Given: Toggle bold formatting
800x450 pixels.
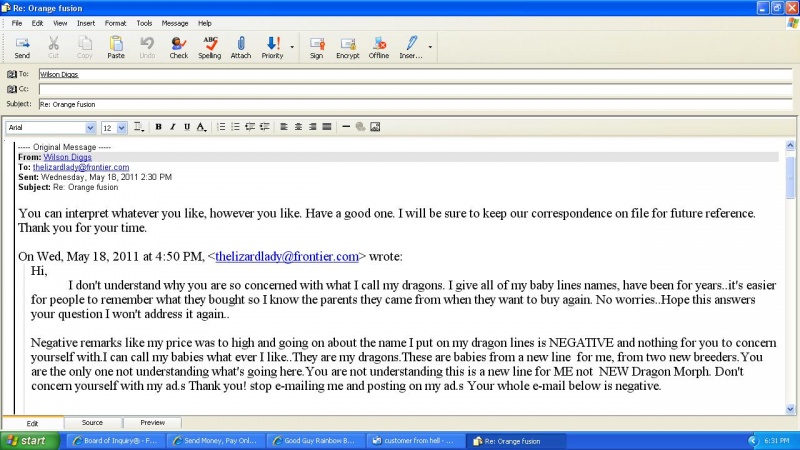Looking at the screenshot, I should pos(159,127).
